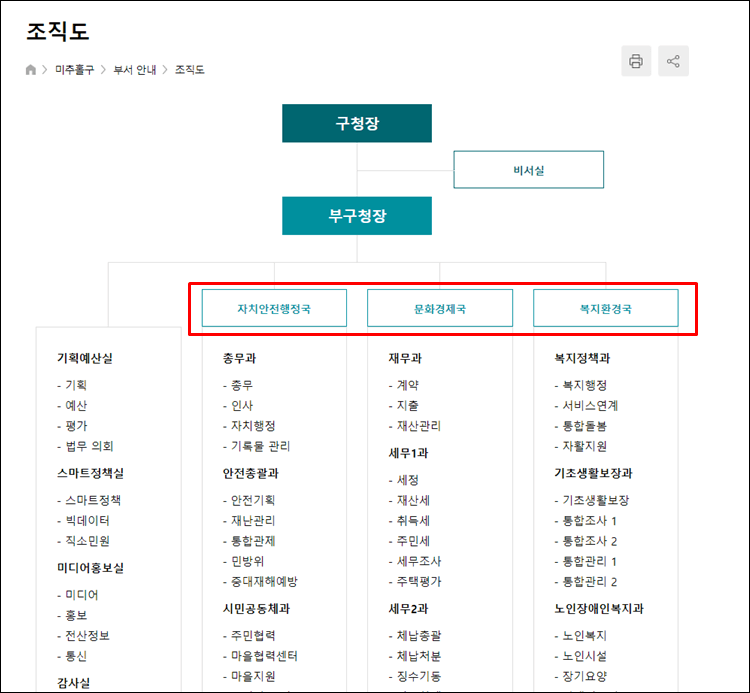Click 통합관제 team entry
The height and width of the screenshot is (693, 750).
(x=253, y=541)
